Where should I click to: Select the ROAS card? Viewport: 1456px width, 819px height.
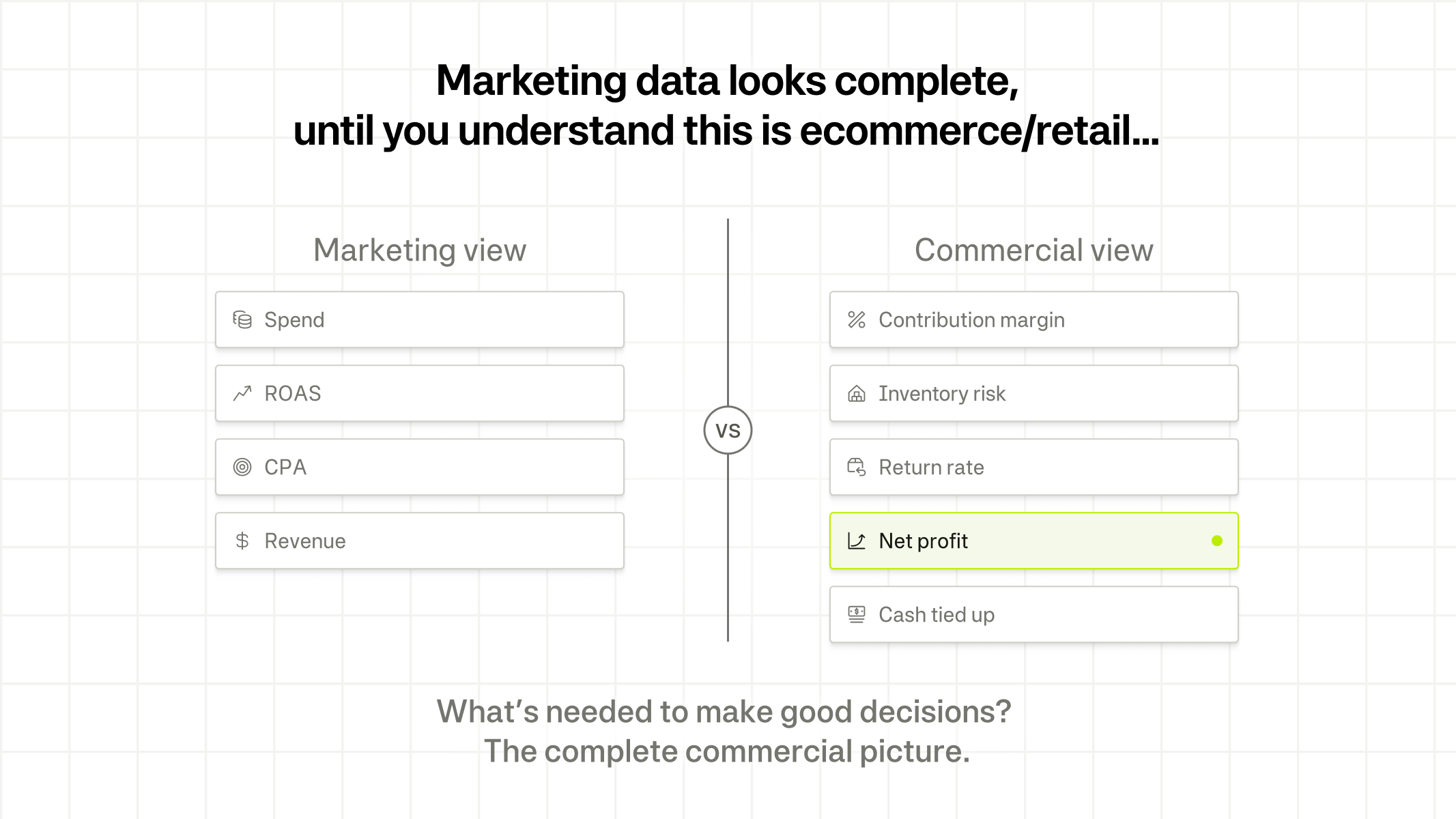pyautogui.click(x=419, y=394)
